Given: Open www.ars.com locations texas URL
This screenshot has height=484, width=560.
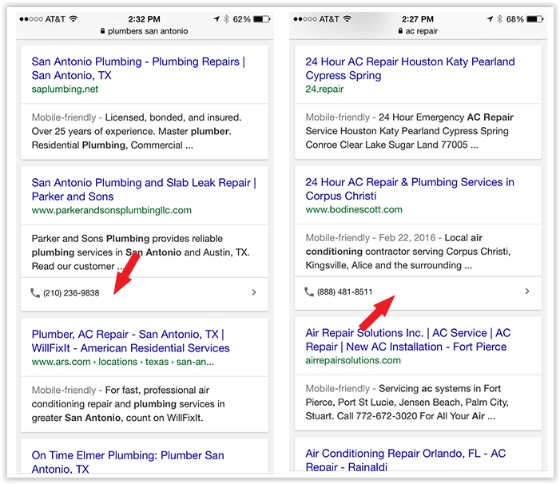Looking at the screenshot, I should pyautogui.click(x=123, y=362).
